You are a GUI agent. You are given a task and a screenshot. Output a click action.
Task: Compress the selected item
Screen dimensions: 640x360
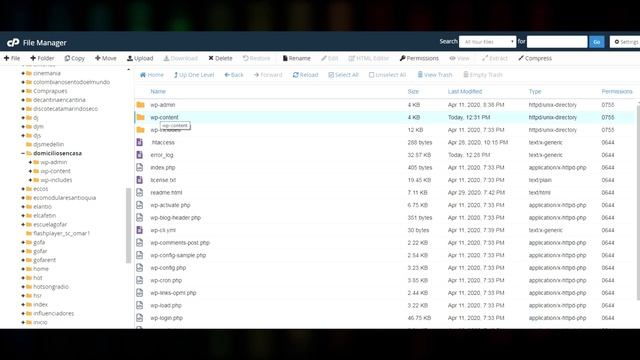pos(535,58)
